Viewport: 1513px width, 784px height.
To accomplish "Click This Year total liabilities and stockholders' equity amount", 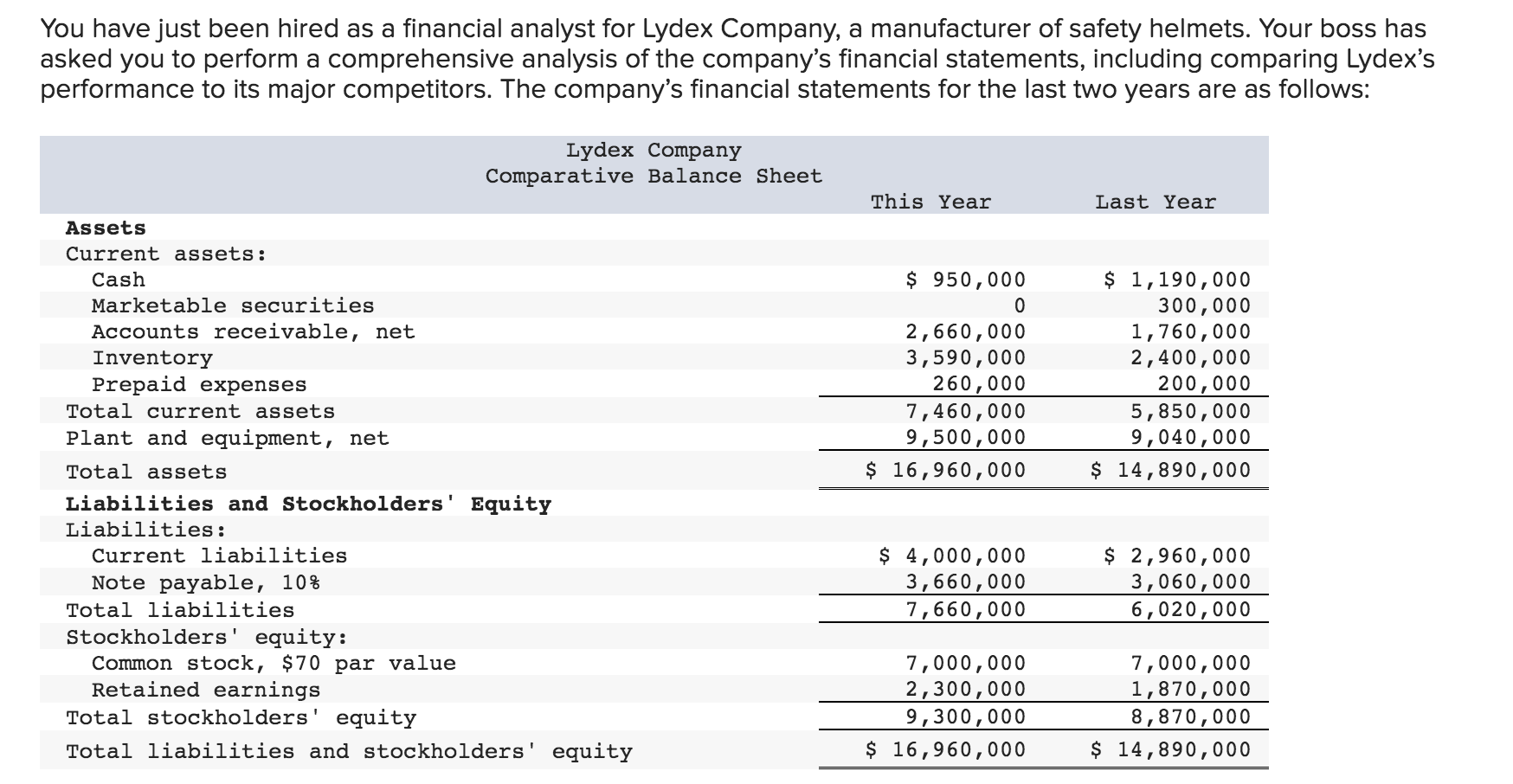I will tap(945, 750).
